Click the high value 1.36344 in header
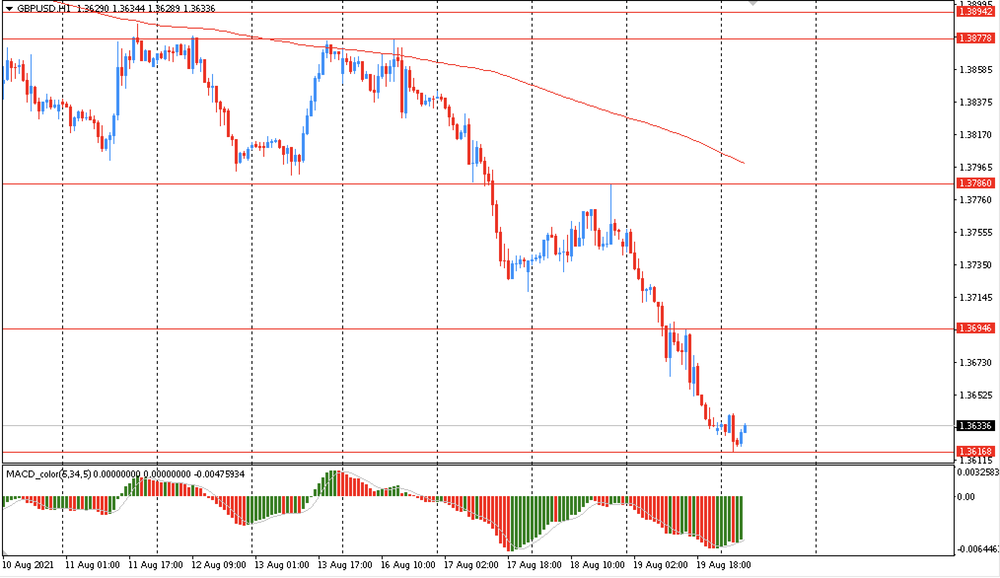The image size is (1000, 578). (128, 8)
